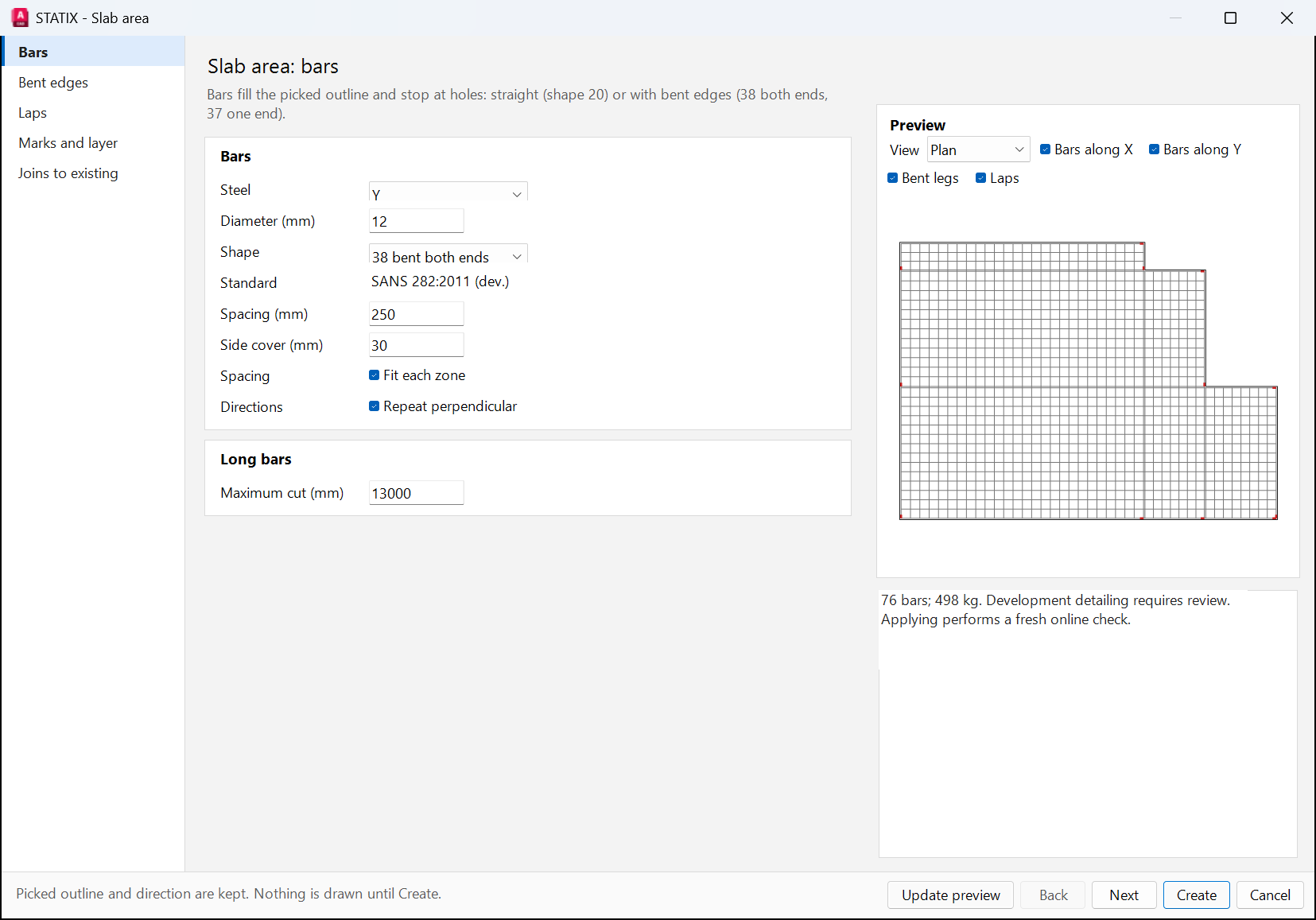Open the preview View dropdown set to Plan

coord(978,149)
